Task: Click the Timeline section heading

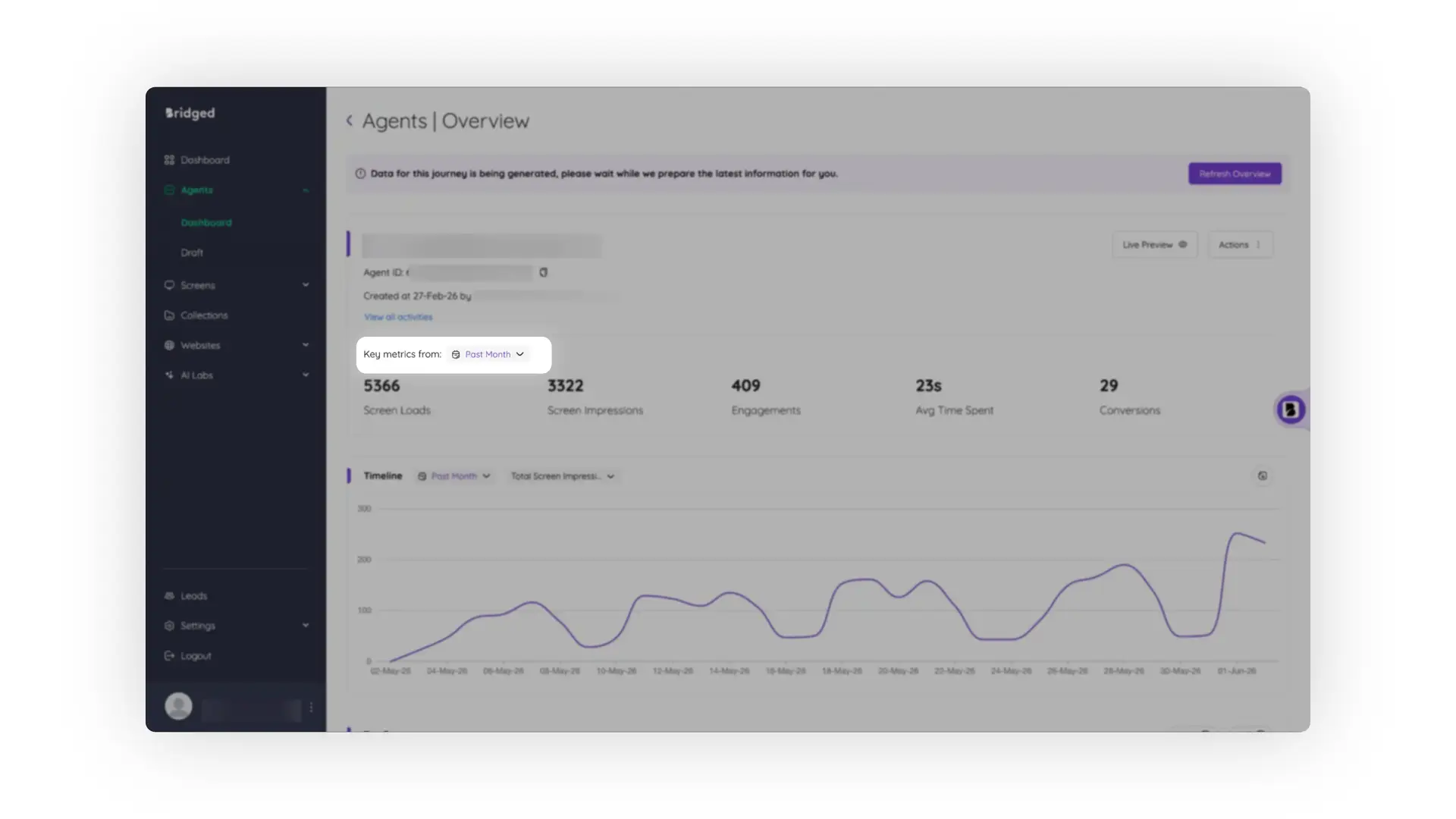Action: click(383, 475)
